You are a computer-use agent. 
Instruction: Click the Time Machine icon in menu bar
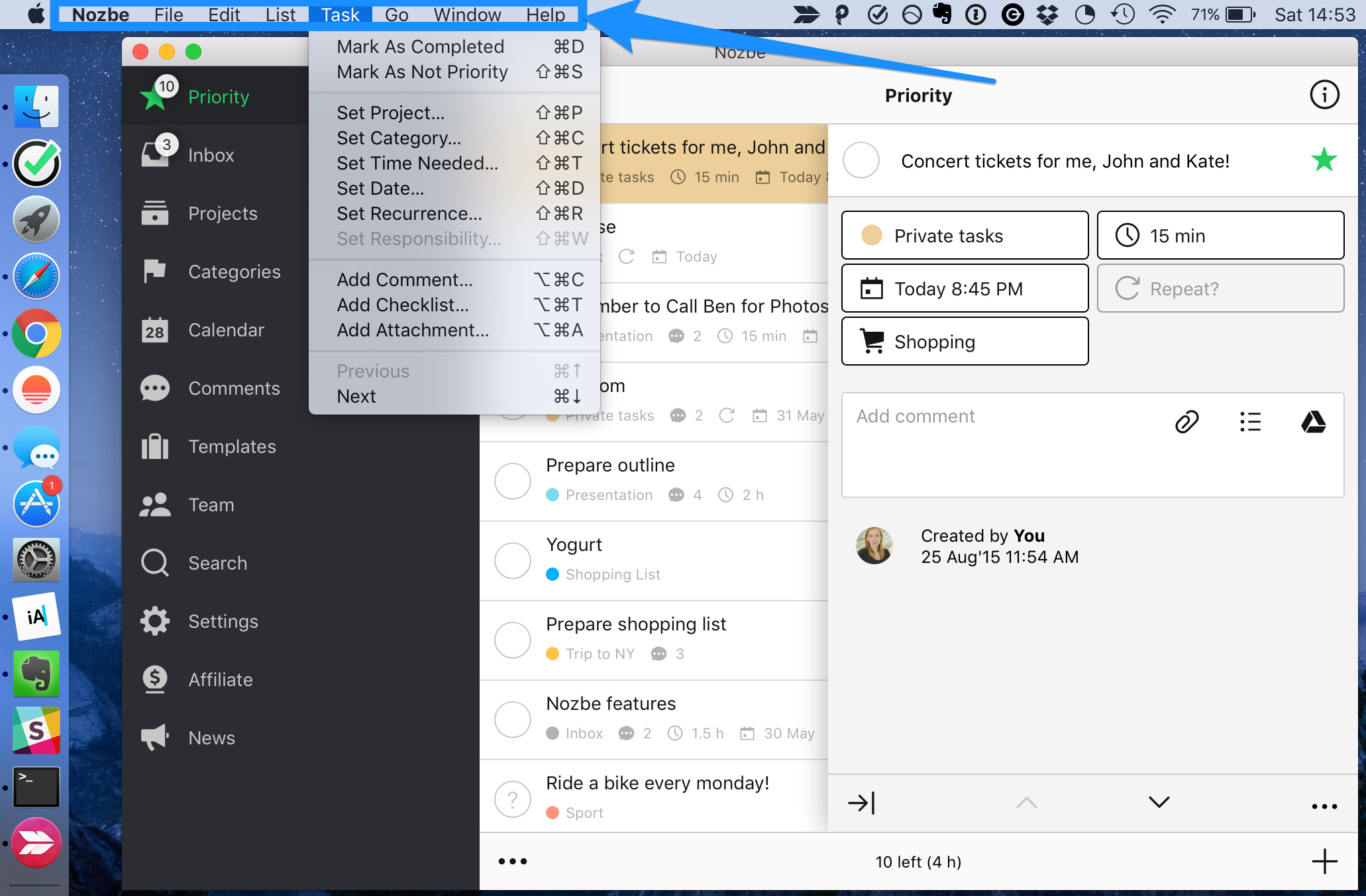point(1123,15)
